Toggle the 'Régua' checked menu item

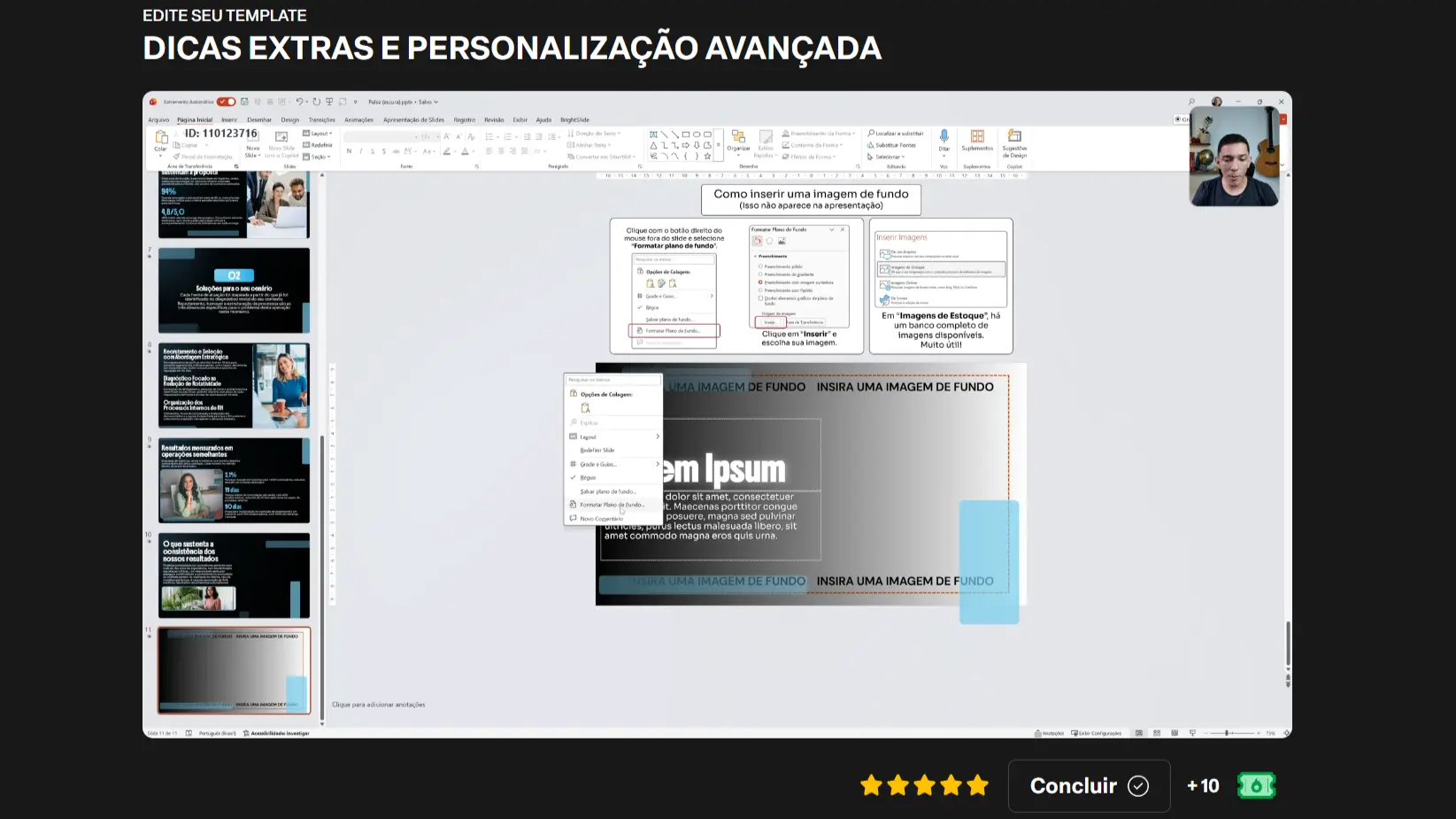pyautogui.click(x=613, y=477)
